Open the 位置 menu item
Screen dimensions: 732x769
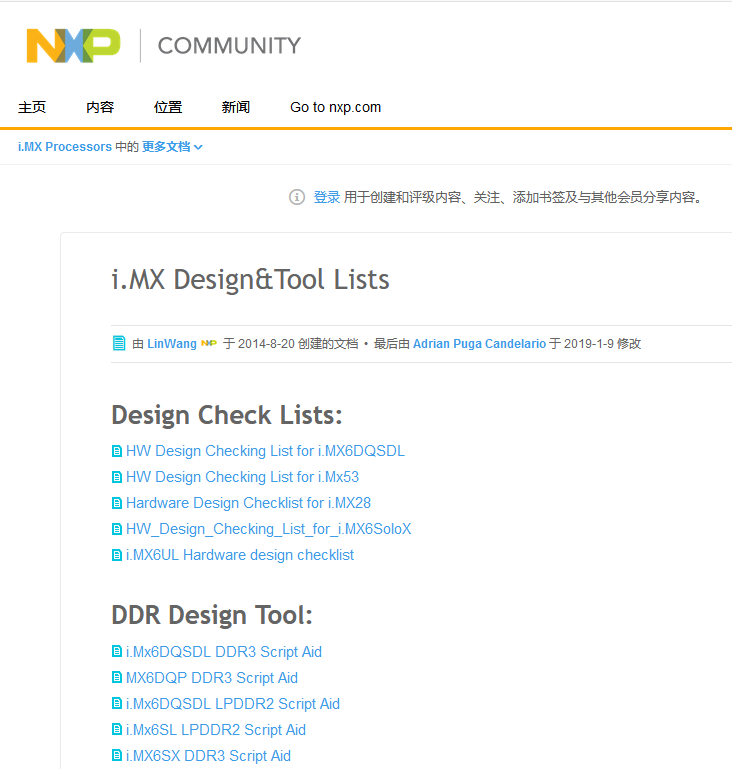(168, 107)
